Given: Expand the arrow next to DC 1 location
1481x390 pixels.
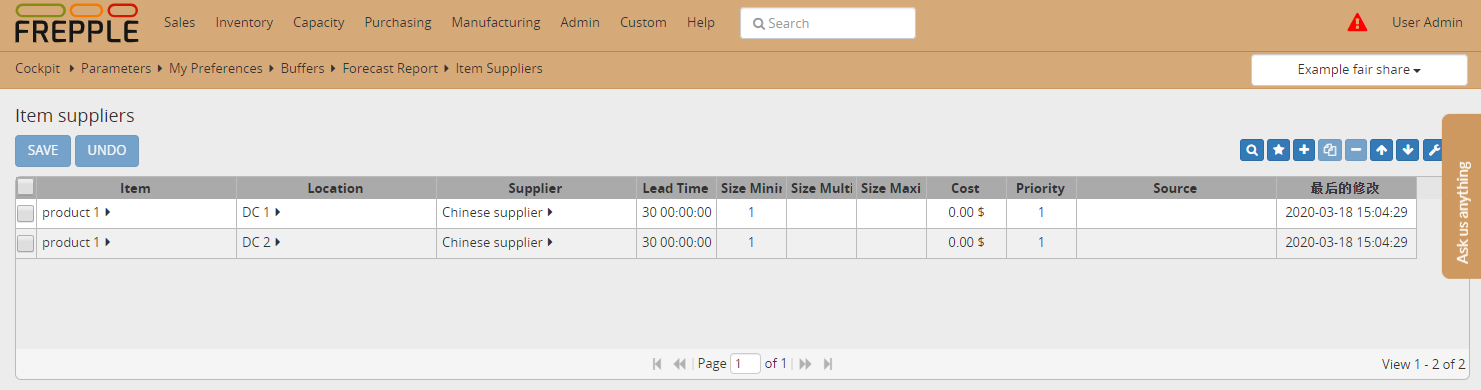Looking at the screenshot, I should click(278, 212).
